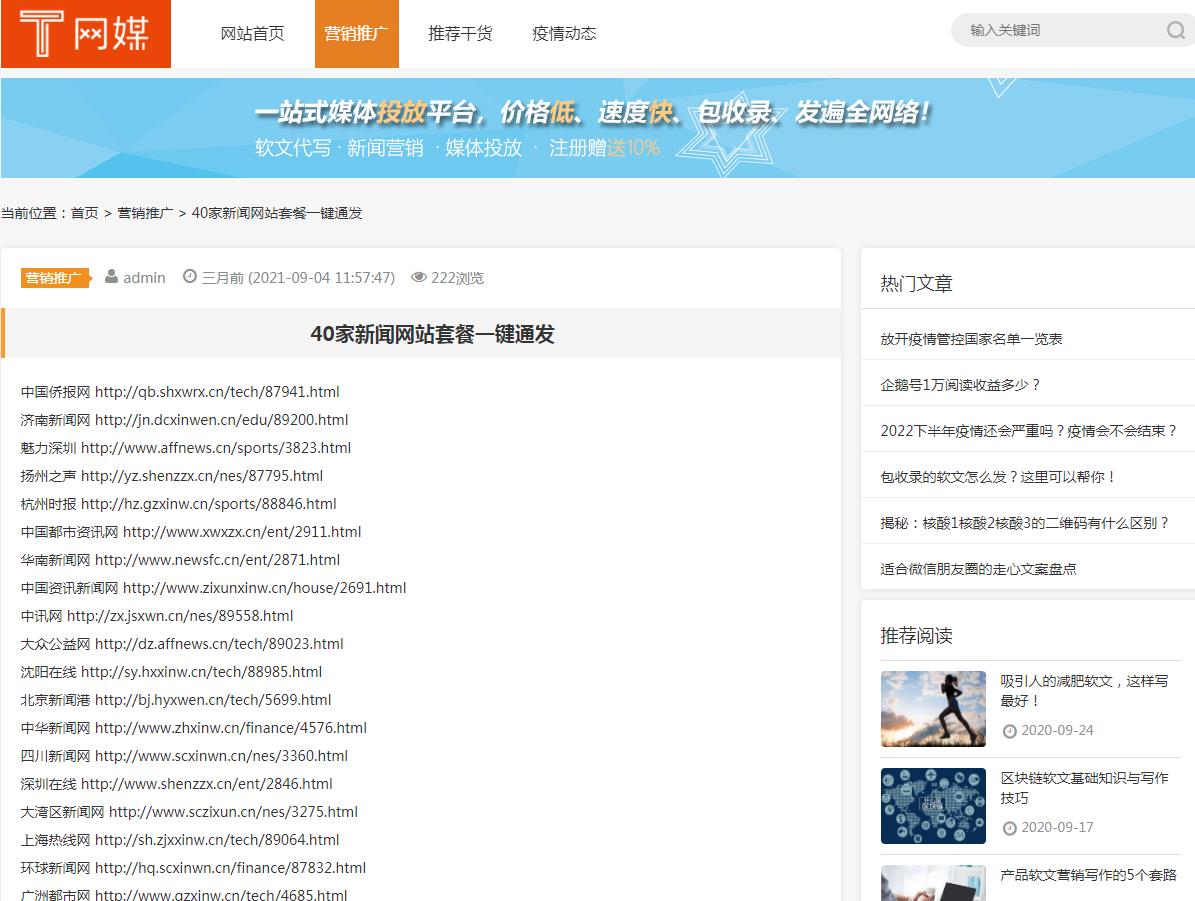Click the 中国资讯新闻网 URL line
The height and width of the screenshot is (901, 1195).
[x=213, y=588]
